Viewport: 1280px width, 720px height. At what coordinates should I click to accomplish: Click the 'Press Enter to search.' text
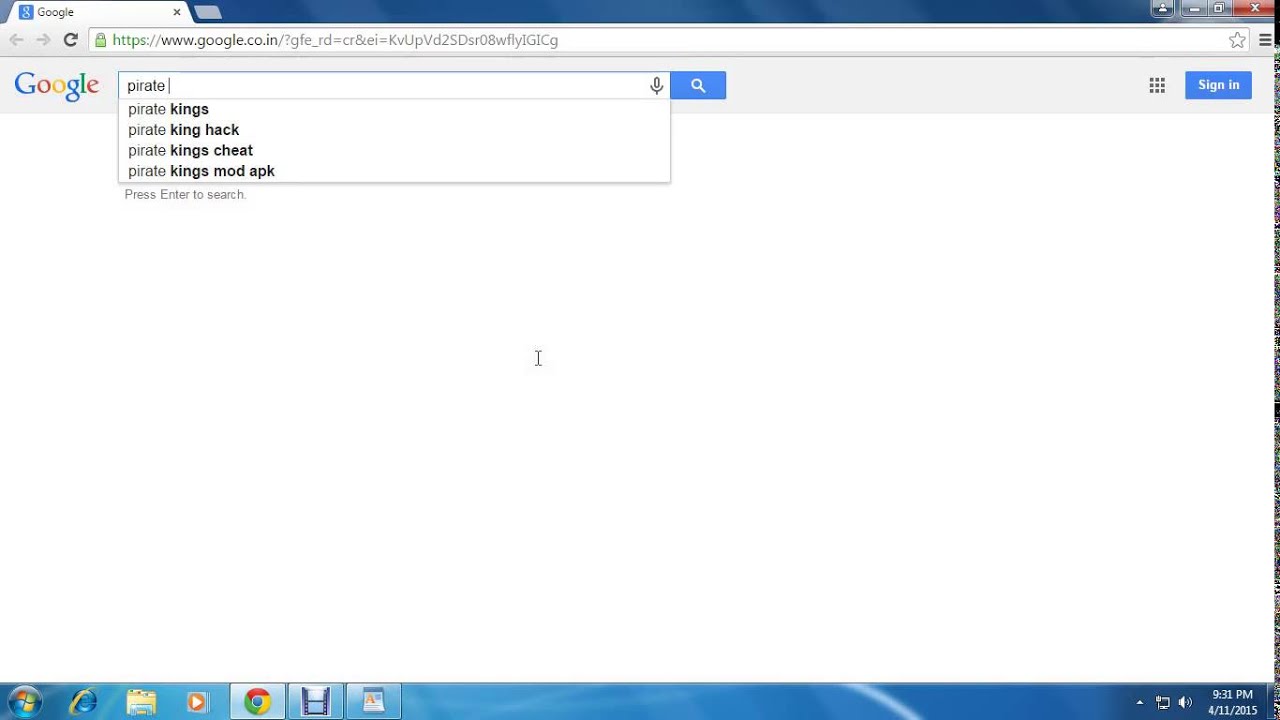click(x=185, y=195)
